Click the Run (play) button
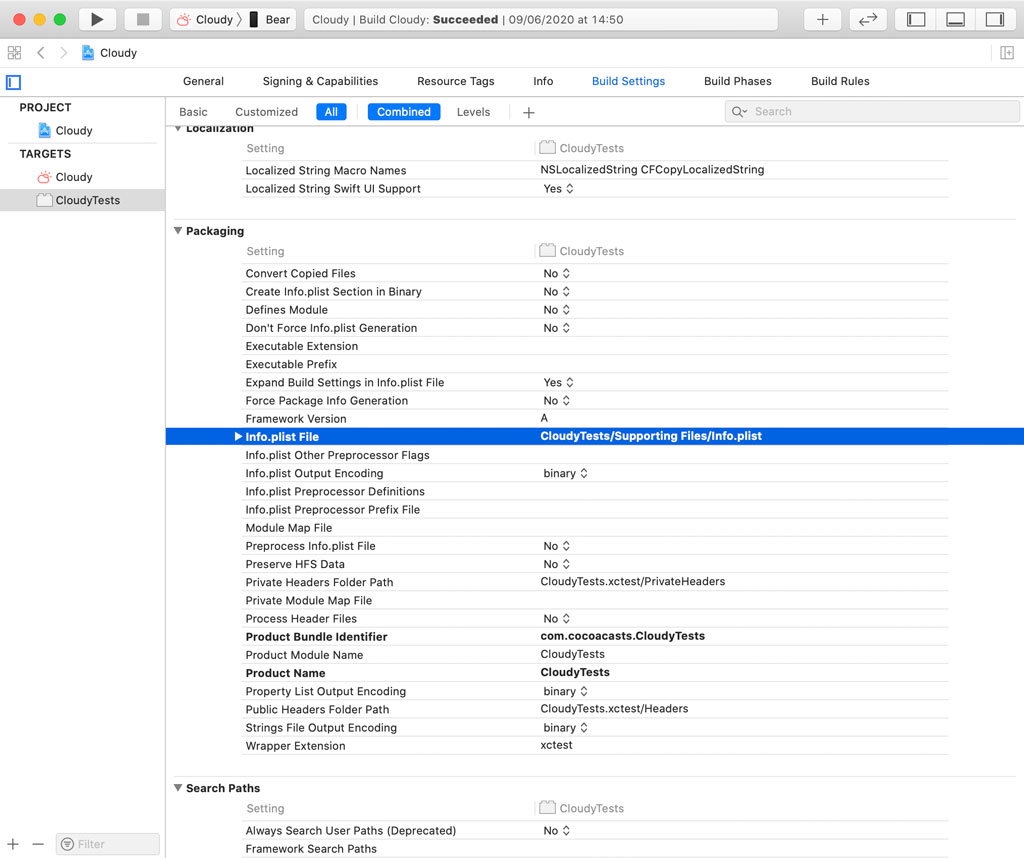The image size is (1024, 858). (x=96, y=19)
